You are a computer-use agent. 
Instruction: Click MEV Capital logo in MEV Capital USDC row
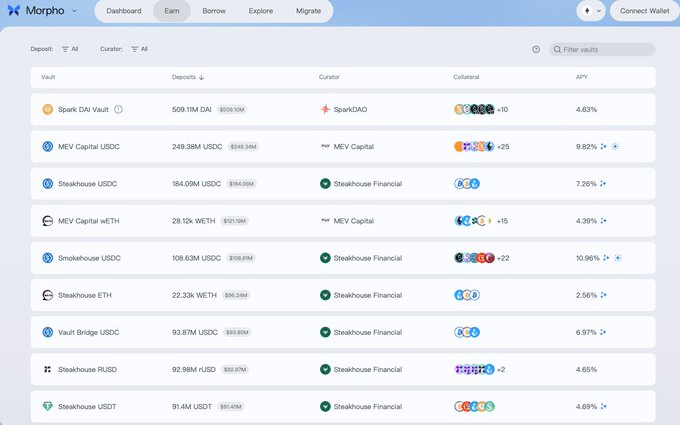pos(325,147)
